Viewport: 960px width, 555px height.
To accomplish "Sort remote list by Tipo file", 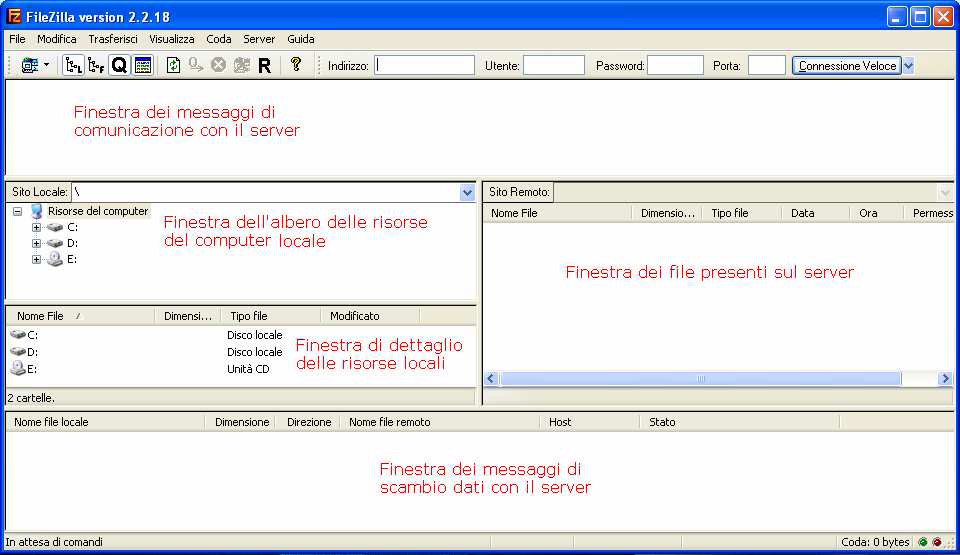I will [743, 213].
